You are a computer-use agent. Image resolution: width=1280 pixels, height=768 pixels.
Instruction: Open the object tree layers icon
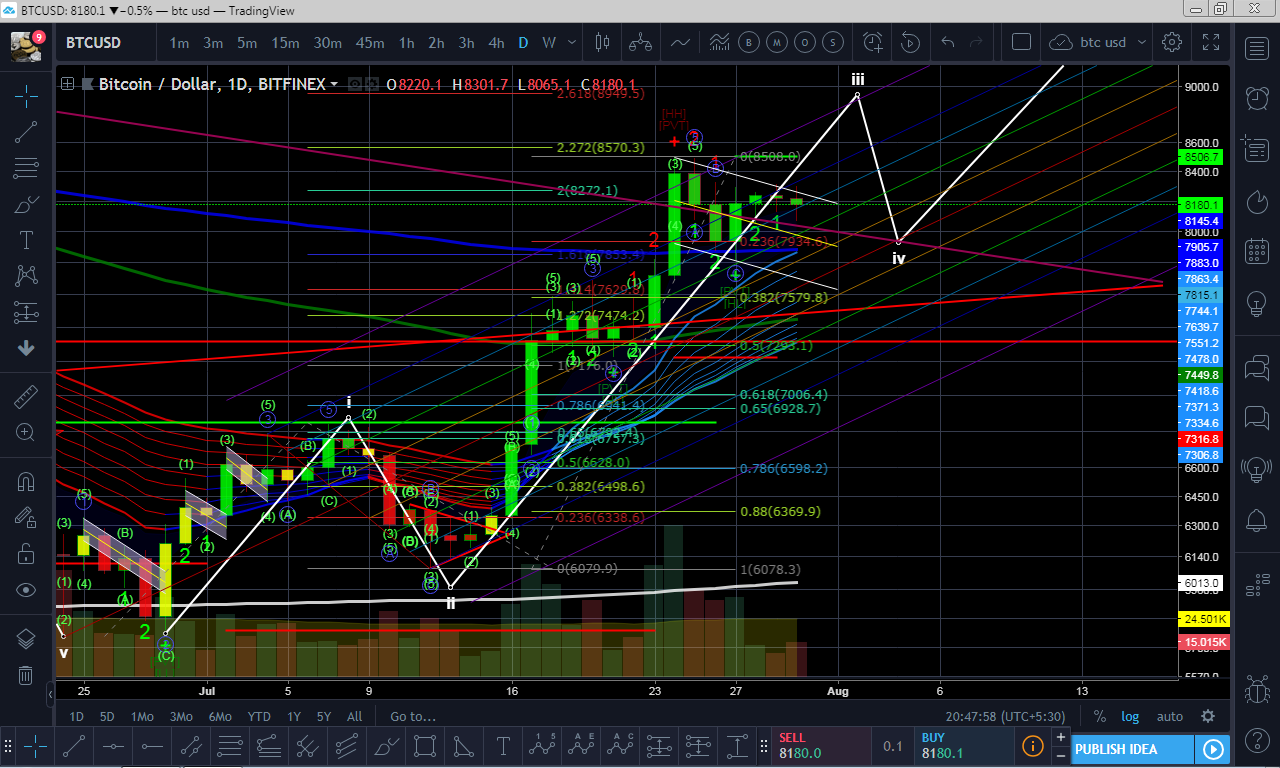click(26, 638)
